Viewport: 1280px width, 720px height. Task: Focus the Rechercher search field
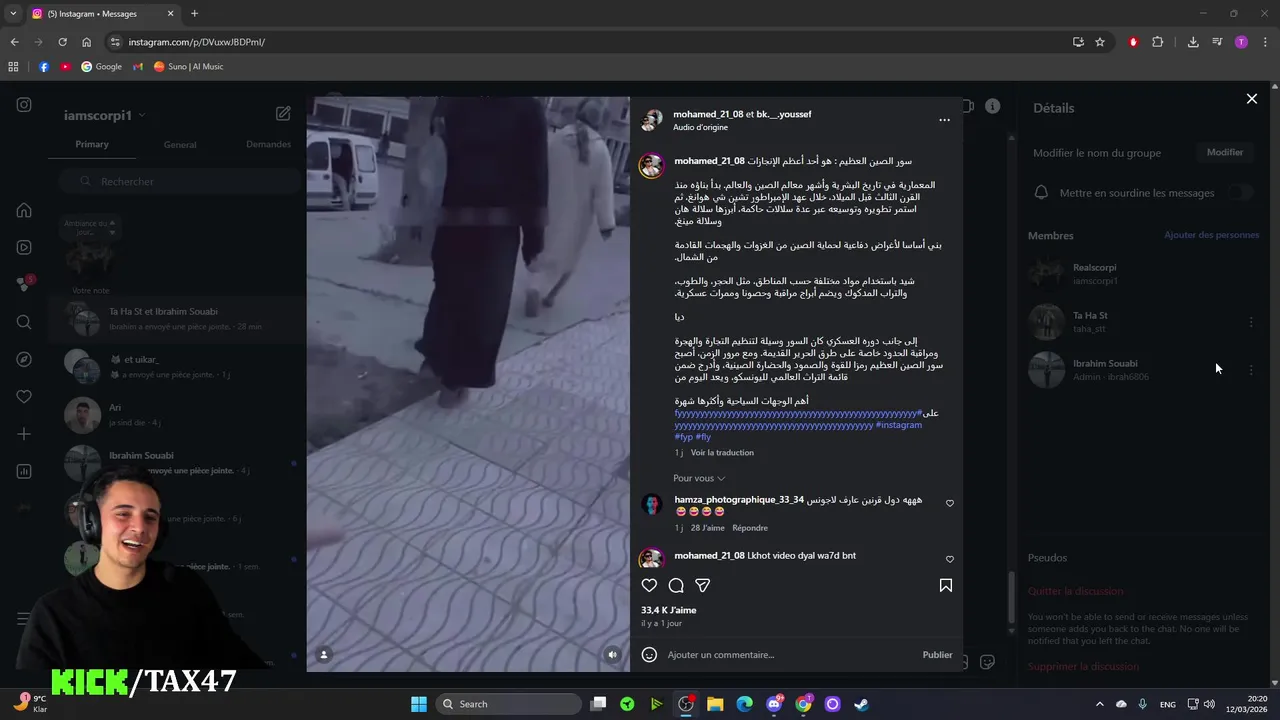178,181
